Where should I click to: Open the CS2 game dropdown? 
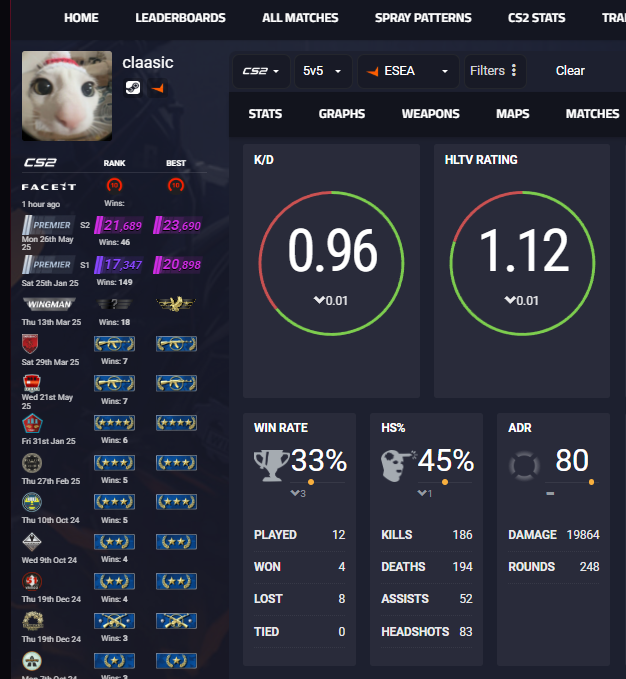261,71
